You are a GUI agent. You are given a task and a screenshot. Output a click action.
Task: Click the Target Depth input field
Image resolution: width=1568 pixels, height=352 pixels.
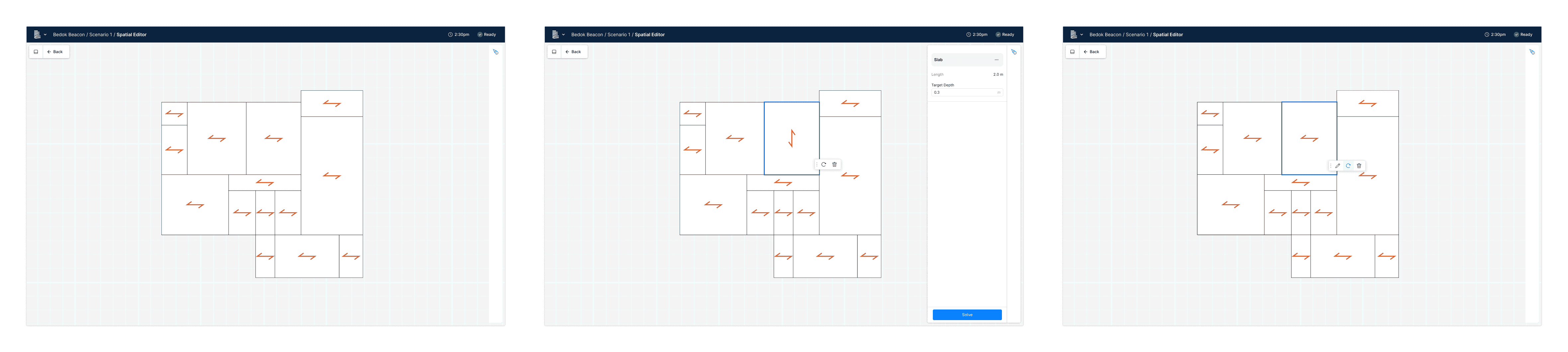(967, 92)
